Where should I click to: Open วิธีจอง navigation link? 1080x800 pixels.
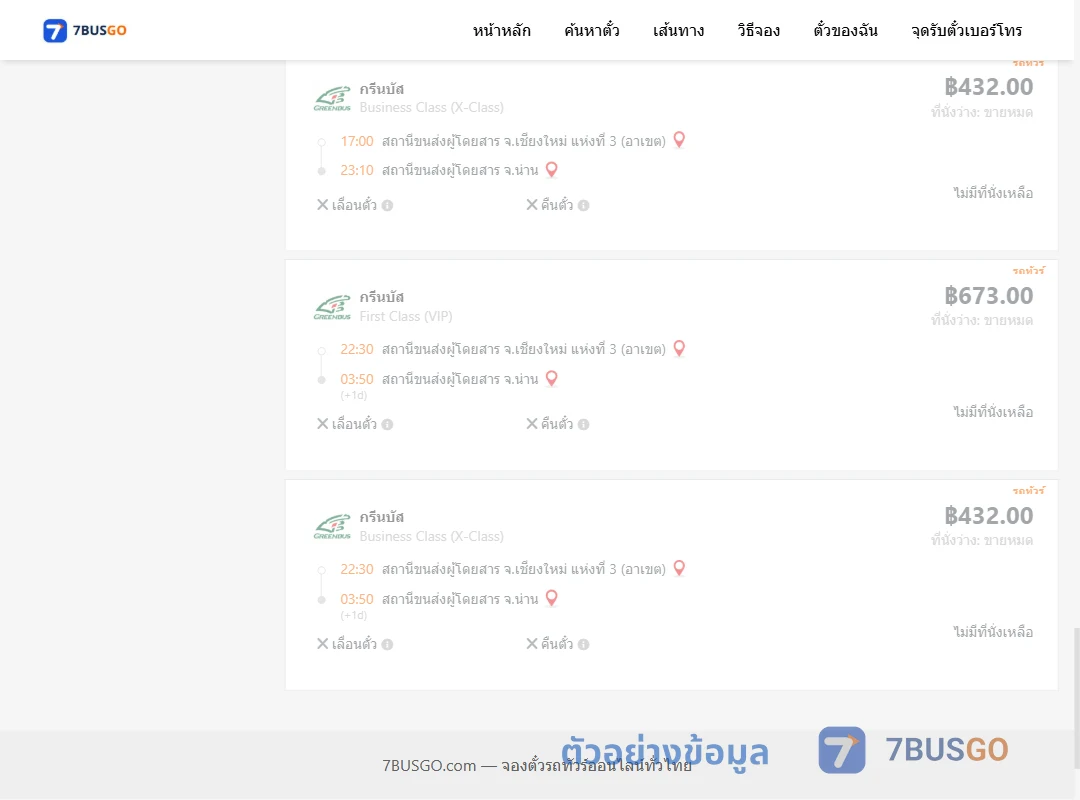758,30
